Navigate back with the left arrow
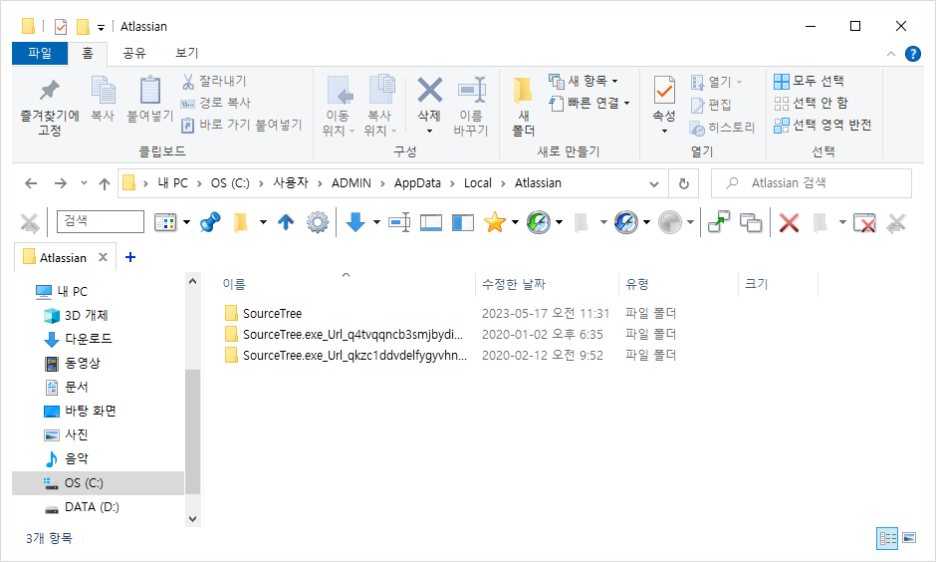This screenshot has height=562, width=936. pyautogui.click(x=31, y=183)
